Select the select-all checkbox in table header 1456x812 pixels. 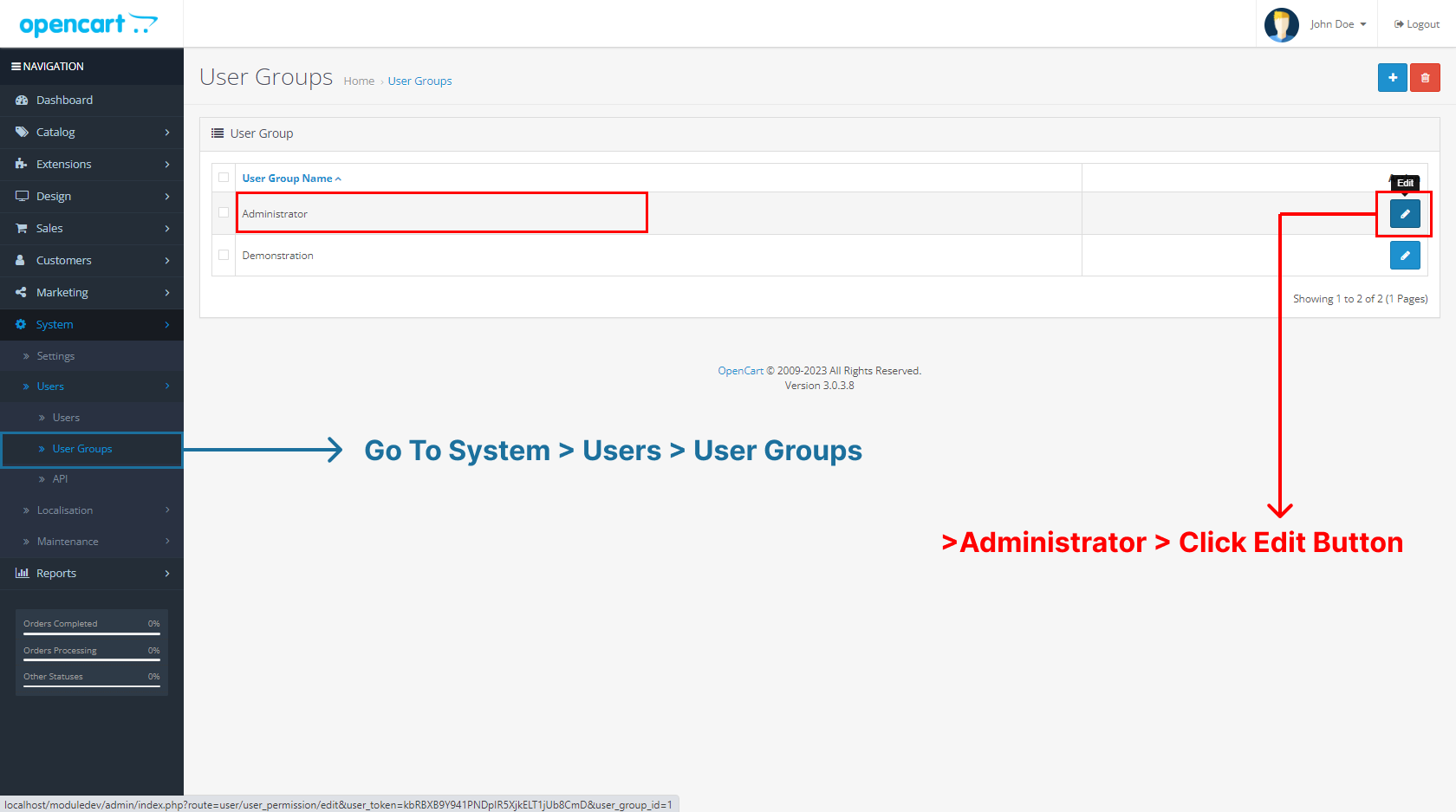pos(224,177)
